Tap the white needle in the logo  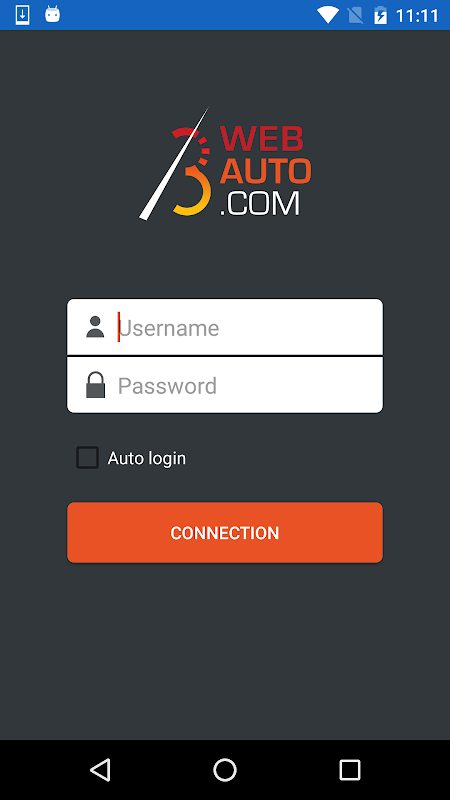click(174, 164)
